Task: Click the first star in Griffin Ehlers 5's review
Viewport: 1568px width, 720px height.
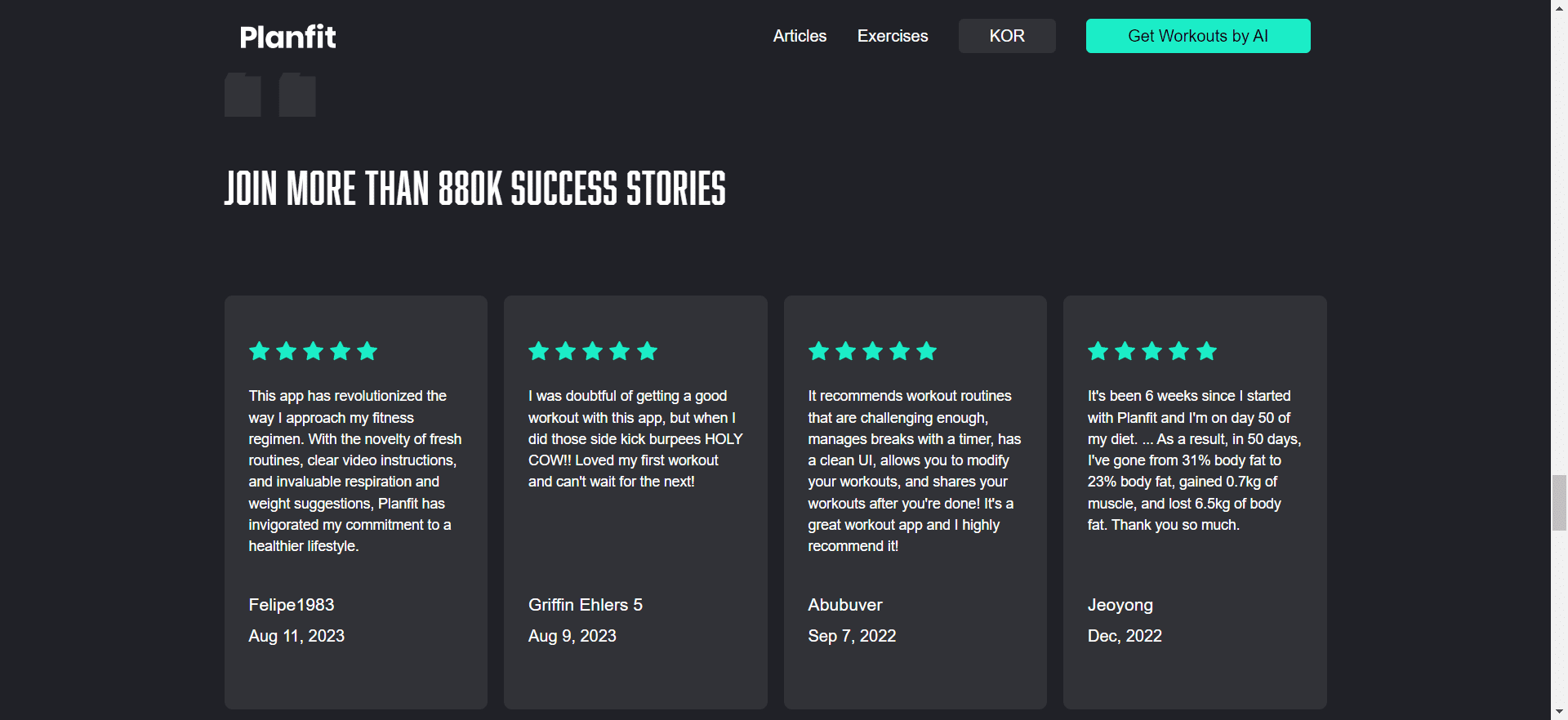Action: point(539,351)
